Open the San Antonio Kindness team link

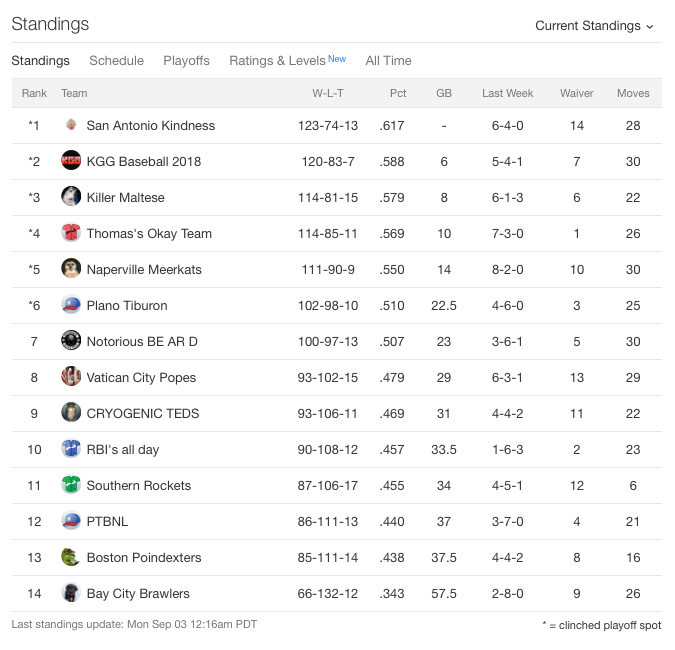coord(151,126)
